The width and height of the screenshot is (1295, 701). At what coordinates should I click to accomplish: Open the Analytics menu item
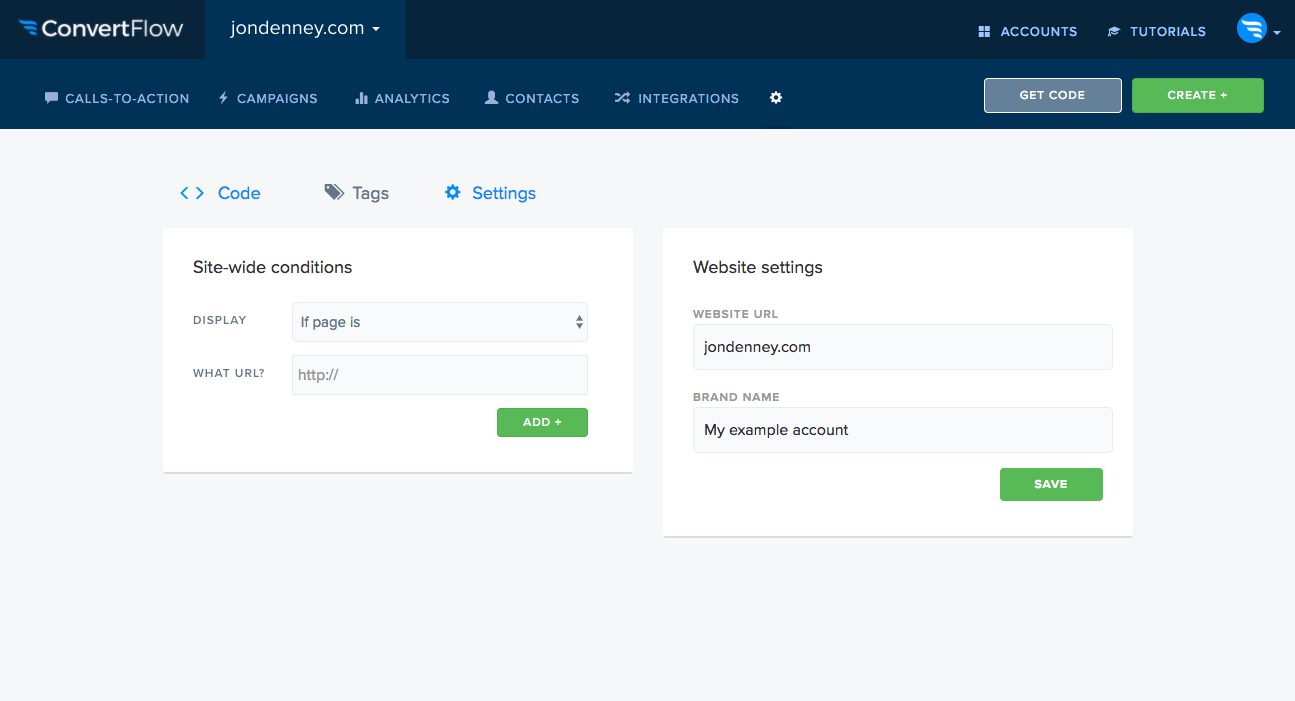click(x=402, y=98)
